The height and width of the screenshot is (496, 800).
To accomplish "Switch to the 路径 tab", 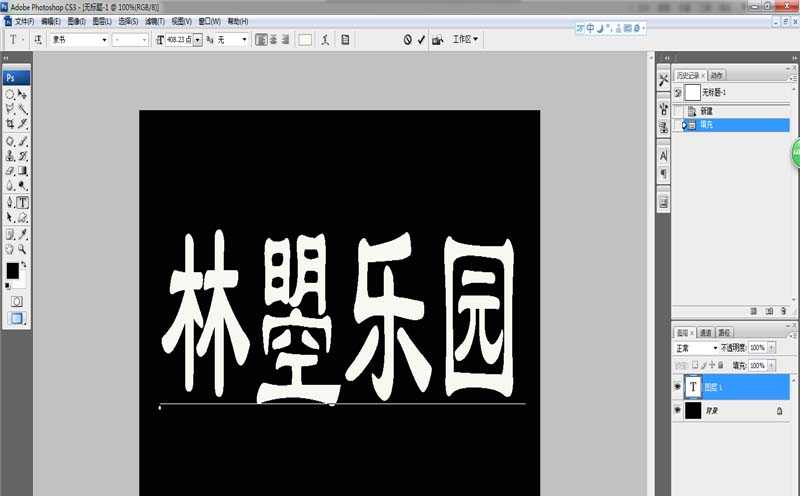I will click(x=723, y=333).
